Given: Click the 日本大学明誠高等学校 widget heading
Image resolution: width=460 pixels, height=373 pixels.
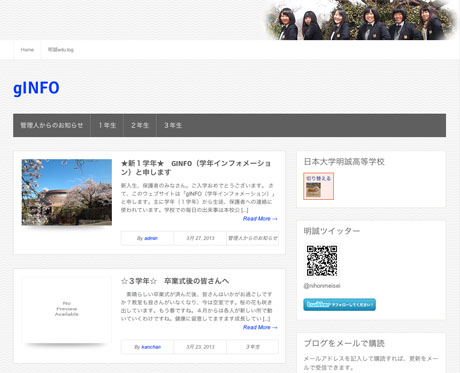Looking at the screenshot, I should (344, 162).
